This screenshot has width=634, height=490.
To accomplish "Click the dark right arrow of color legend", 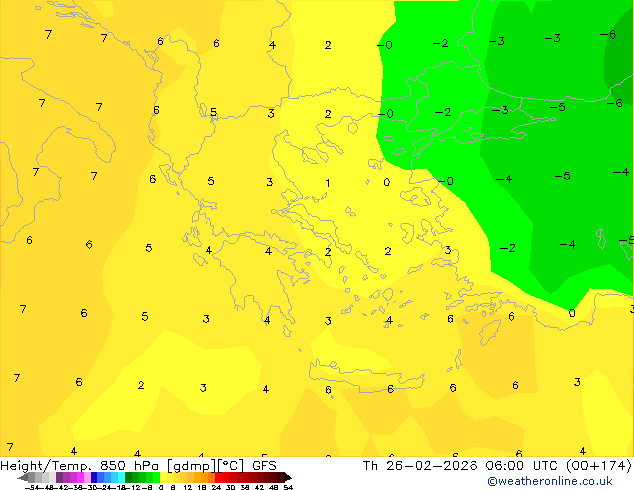I will (x=288, y=477).
